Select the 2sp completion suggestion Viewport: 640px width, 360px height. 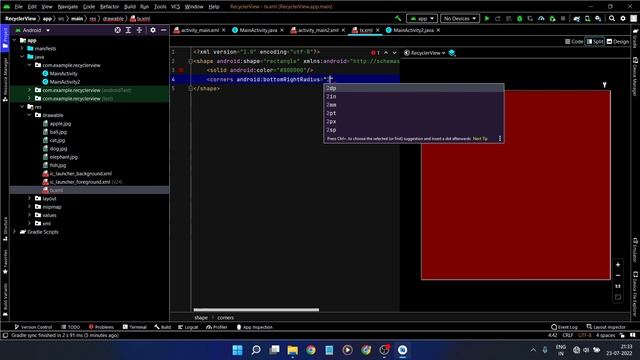pos(414,130)
